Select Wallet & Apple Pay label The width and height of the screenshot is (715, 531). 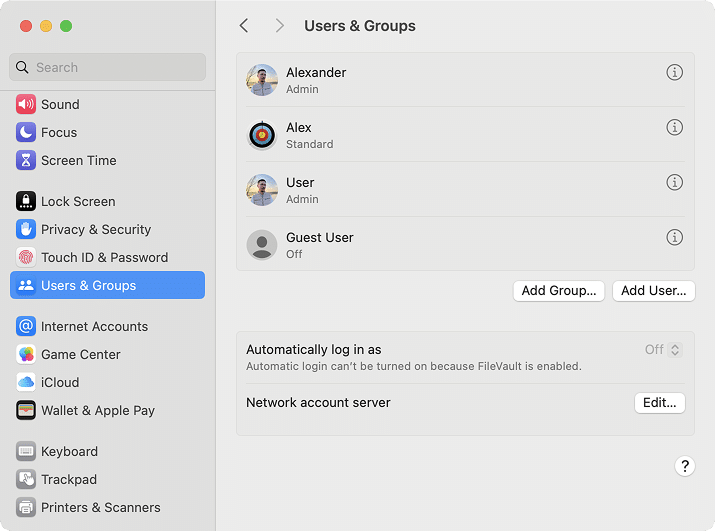pyautogui.click(x=98, y=411)
